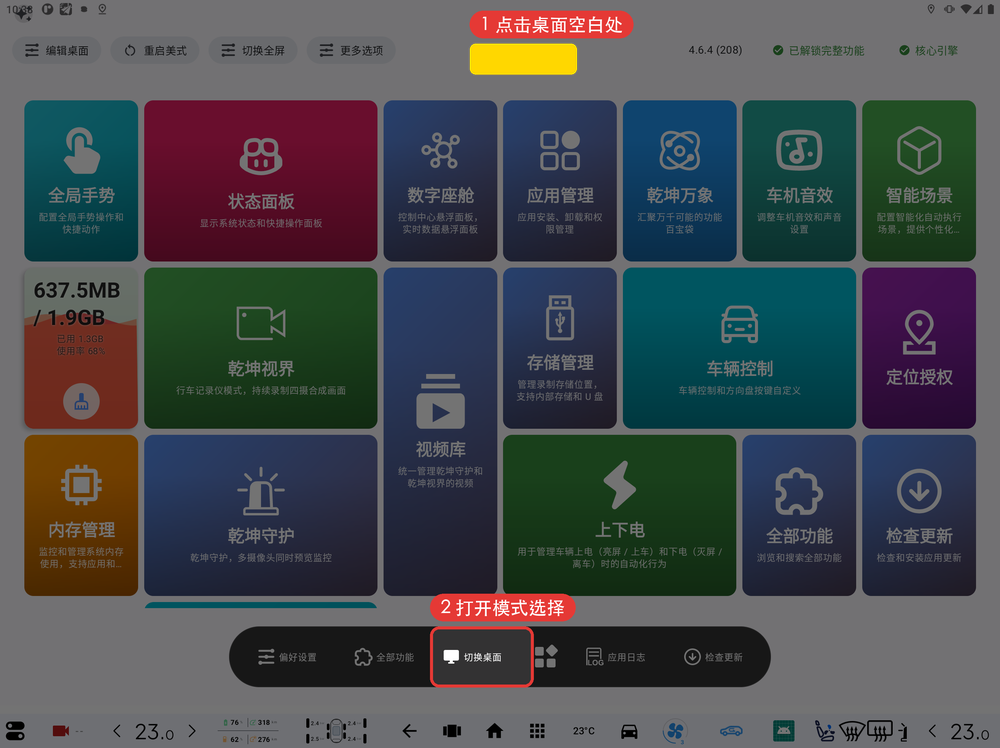Click the 已解锁完整功能 status label
The height and width of the screenshot is (748, 1000).
[819, 50]
